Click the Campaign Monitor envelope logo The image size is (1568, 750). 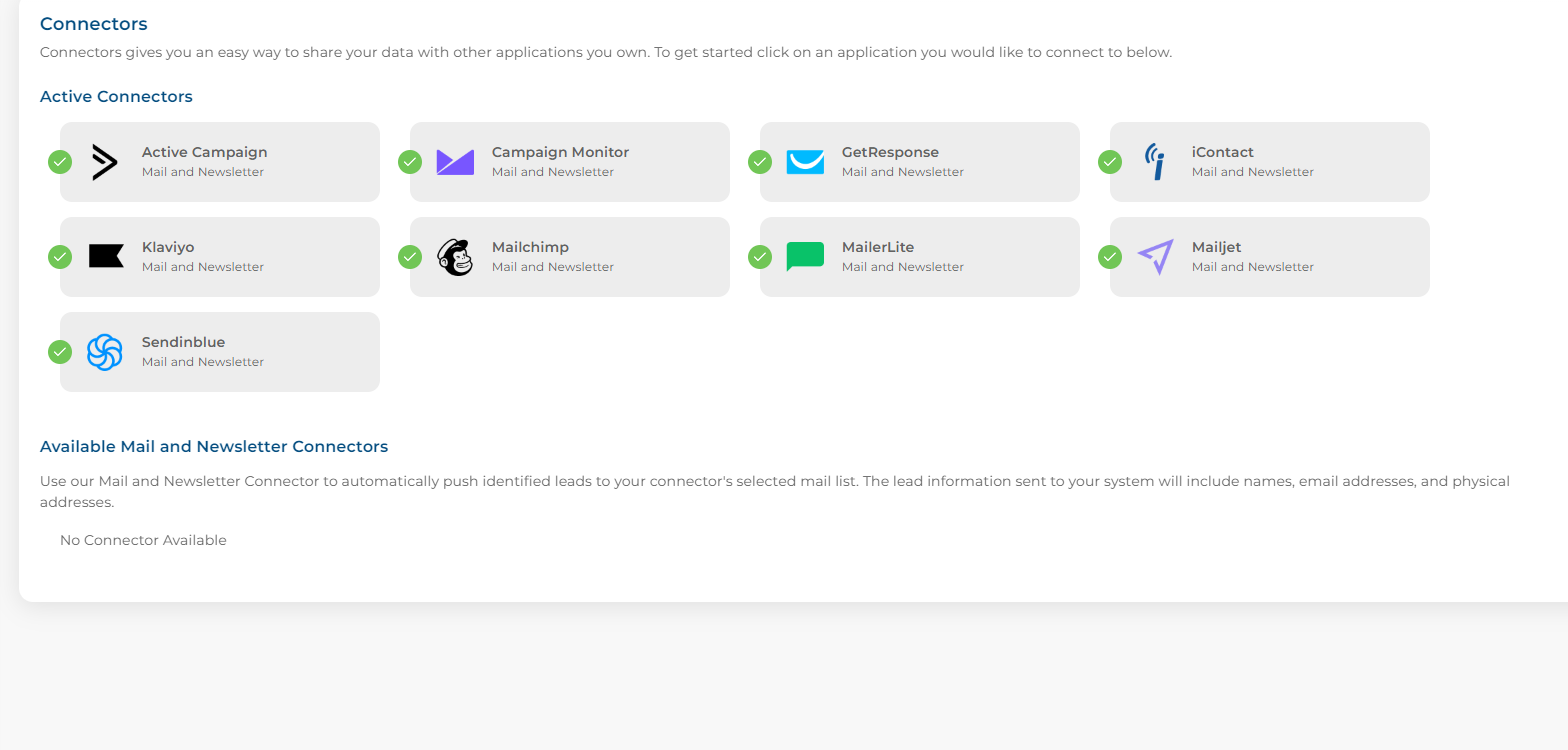[455, 162]
